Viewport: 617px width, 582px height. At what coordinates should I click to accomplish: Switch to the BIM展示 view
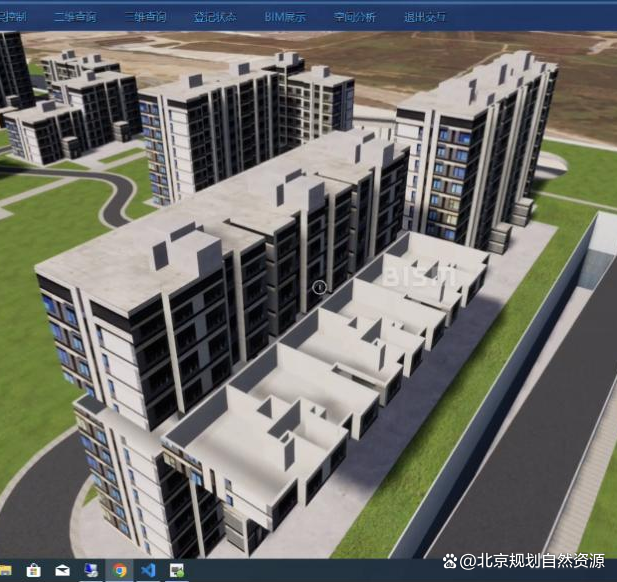(286, 17)
